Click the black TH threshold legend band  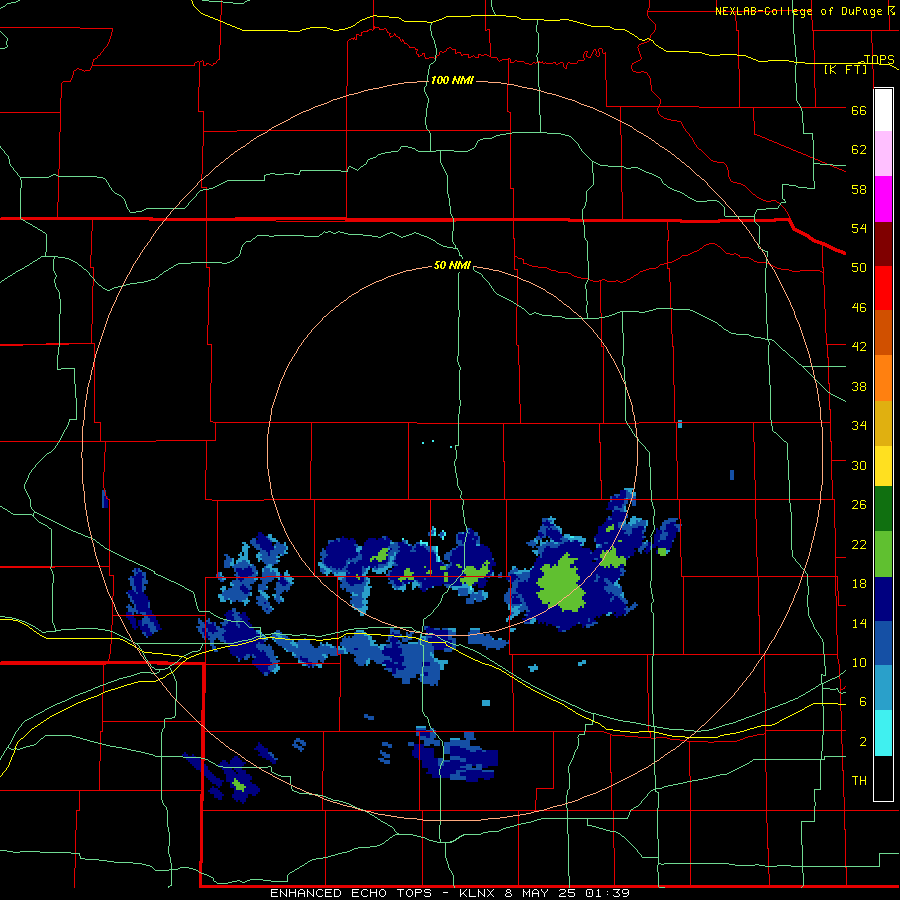(x=883, y=778)
